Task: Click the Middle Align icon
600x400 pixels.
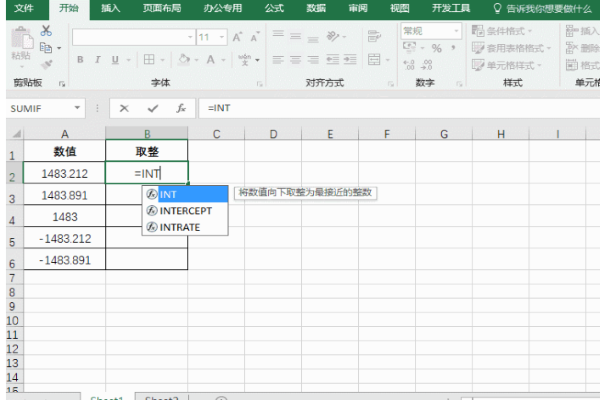Action: pyautogui.click(x=295, y=36)
